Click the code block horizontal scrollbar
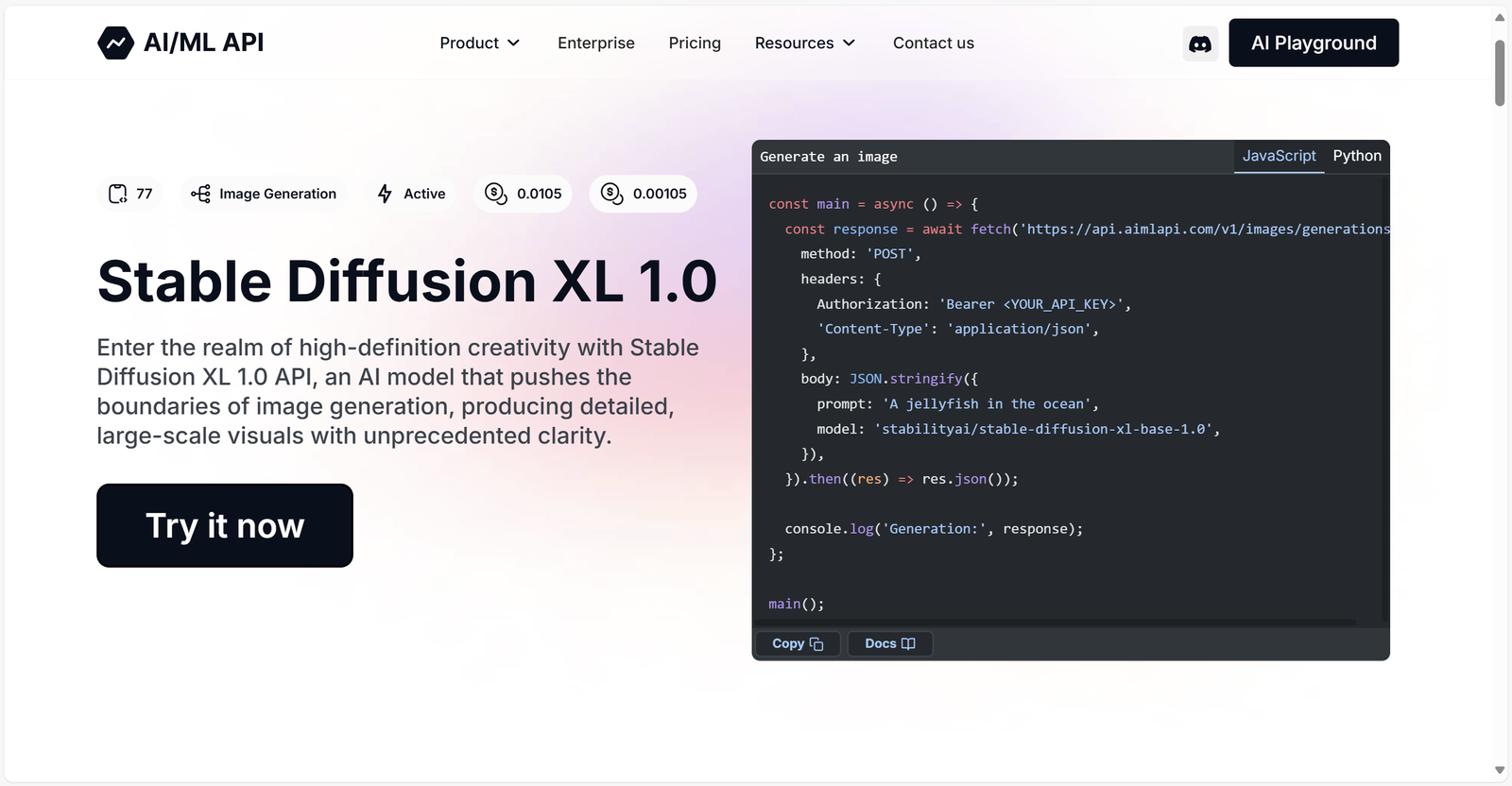1512x786 pixels. coord(1057,624)
